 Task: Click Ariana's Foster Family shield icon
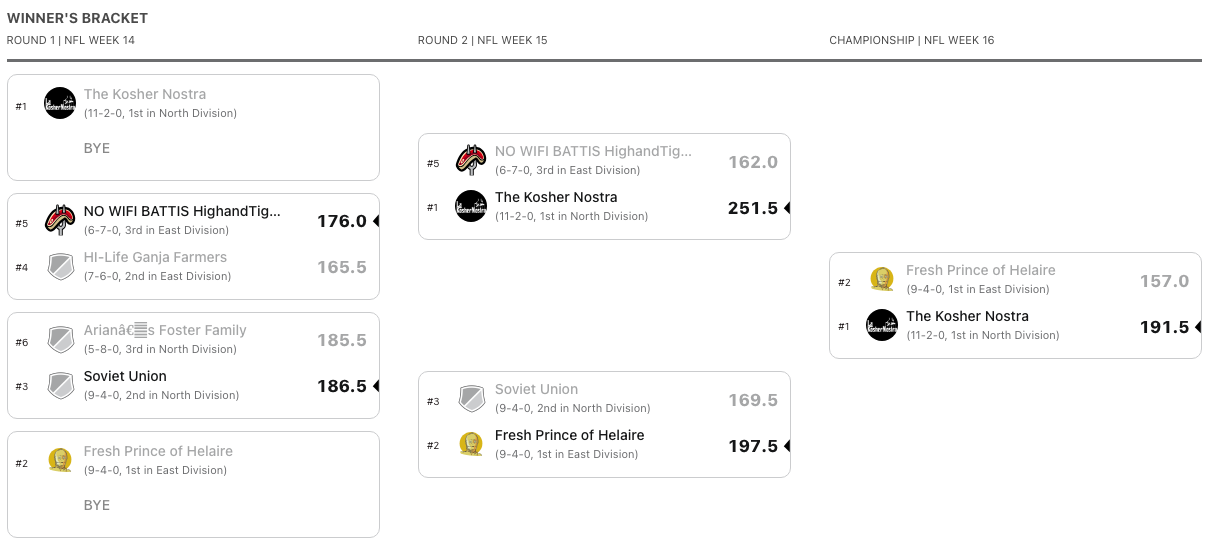(x=60, y=339)
